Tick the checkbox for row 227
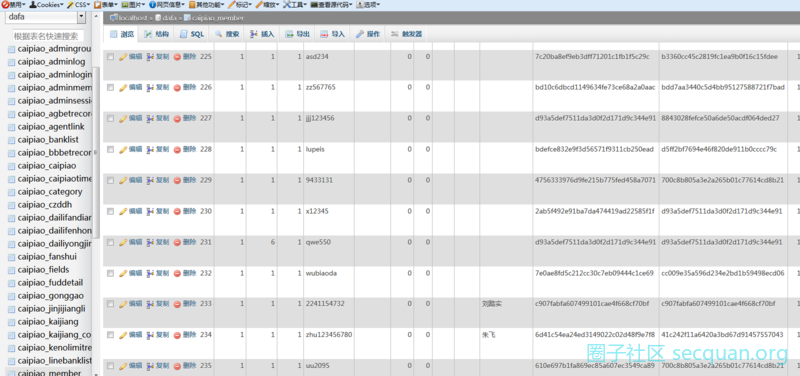The height and width of the screenshot is (376, 800). tap(110, 118)
